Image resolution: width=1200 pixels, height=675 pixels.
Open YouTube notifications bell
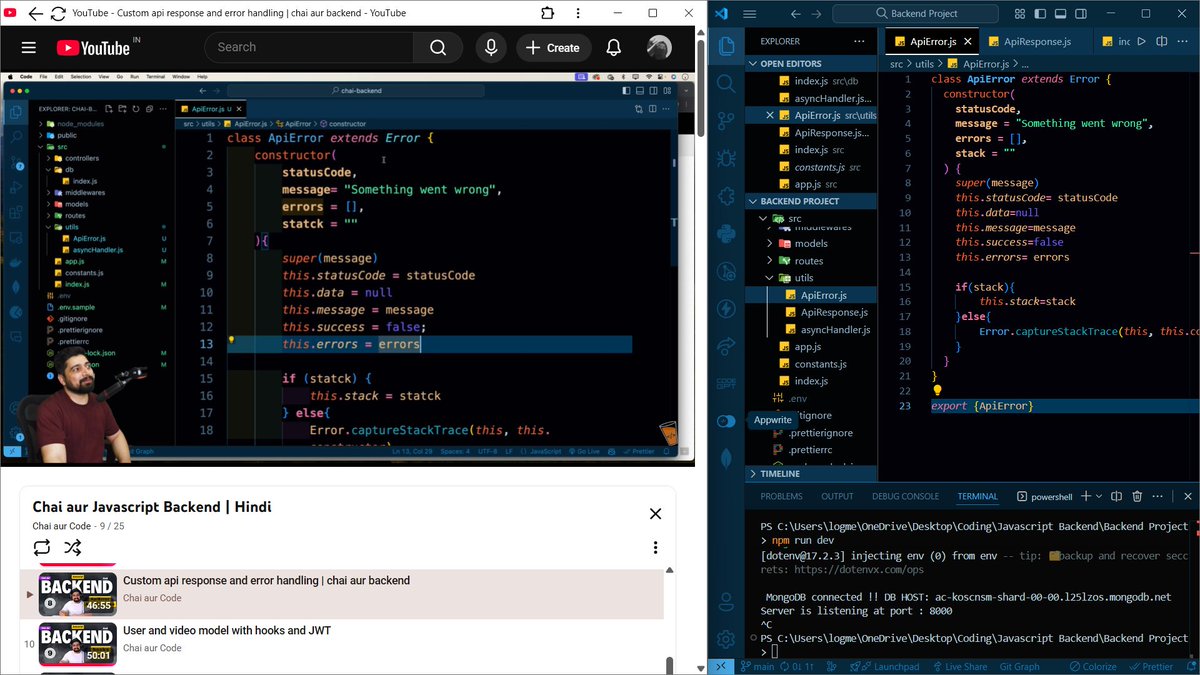click(x=614, y=47)
